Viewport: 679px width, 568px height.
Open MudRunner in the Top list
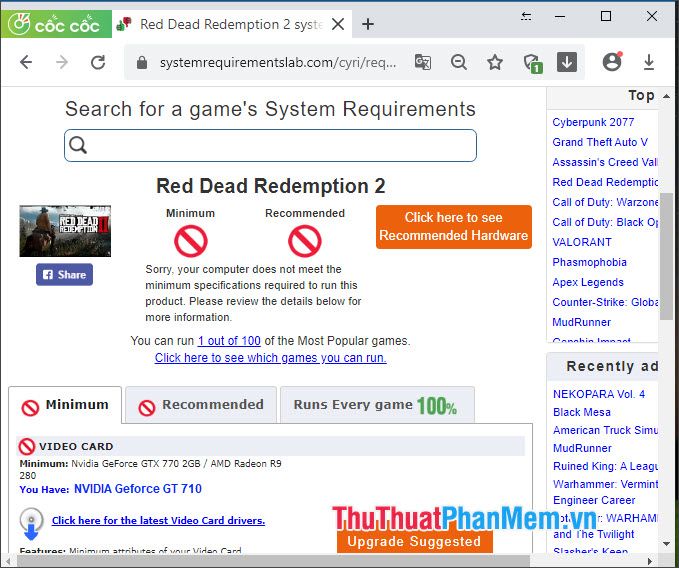[581, 322]
